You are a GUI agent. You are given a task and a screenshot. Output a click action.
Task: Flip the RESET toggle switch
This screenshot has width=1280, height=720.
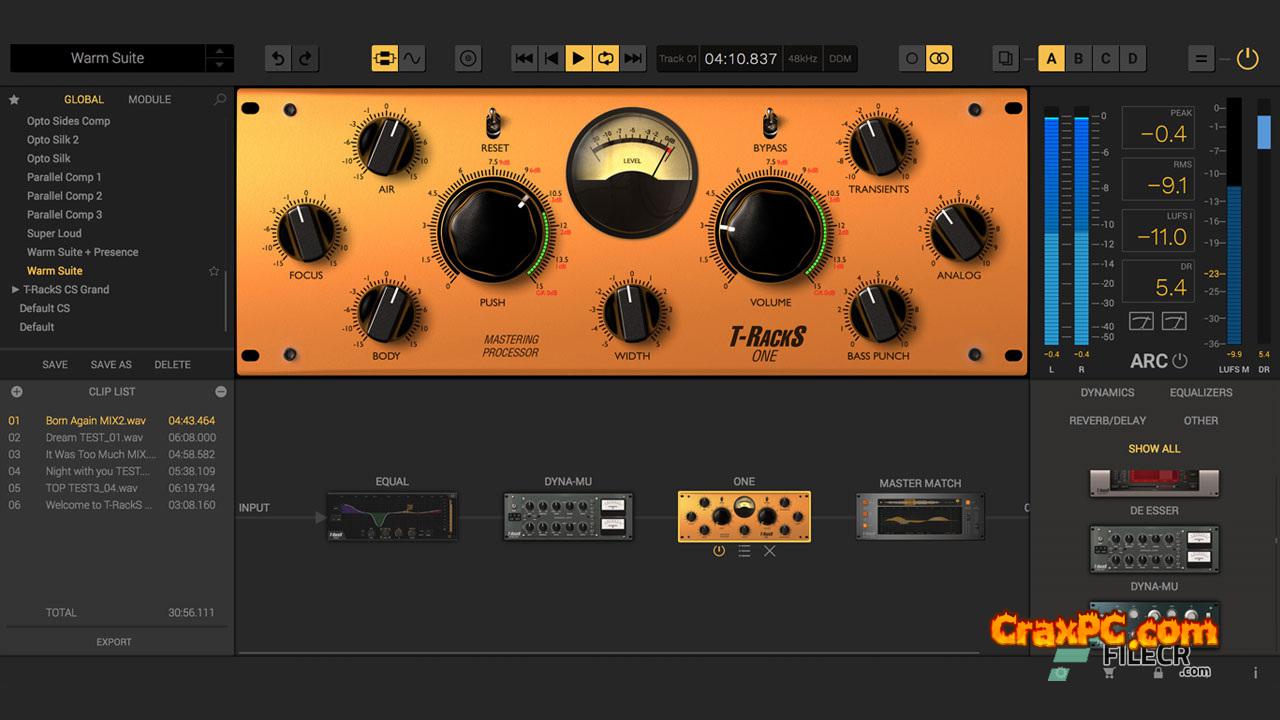coord(494,124)
